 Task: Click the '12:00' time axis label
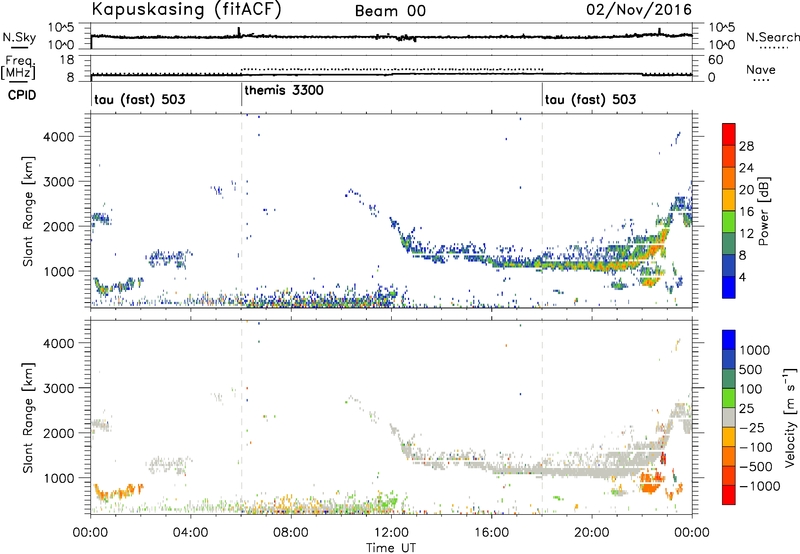pos(391,533)
